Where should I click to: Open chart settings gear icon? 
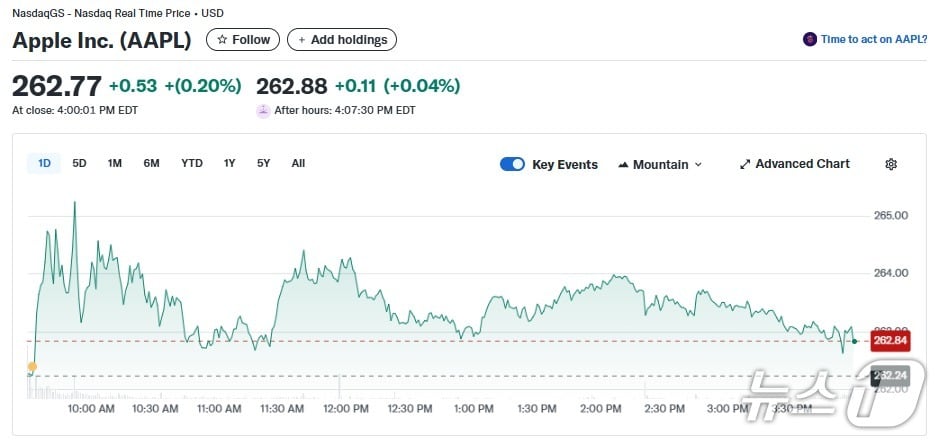[891, 164]
